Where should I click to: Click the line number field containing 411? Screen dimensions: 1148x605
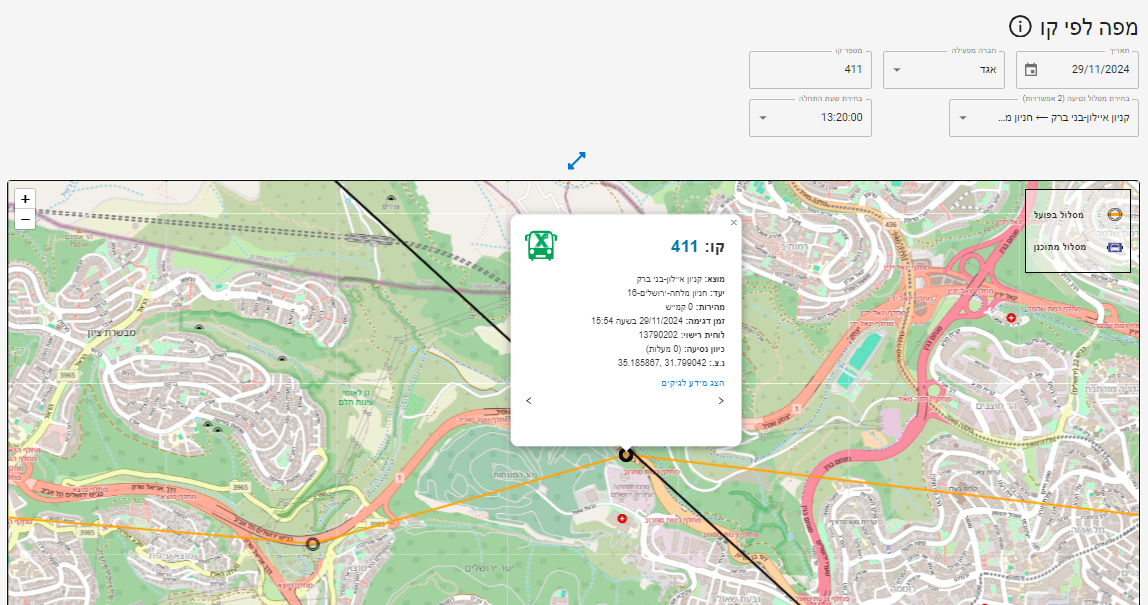tap(810, 70)
